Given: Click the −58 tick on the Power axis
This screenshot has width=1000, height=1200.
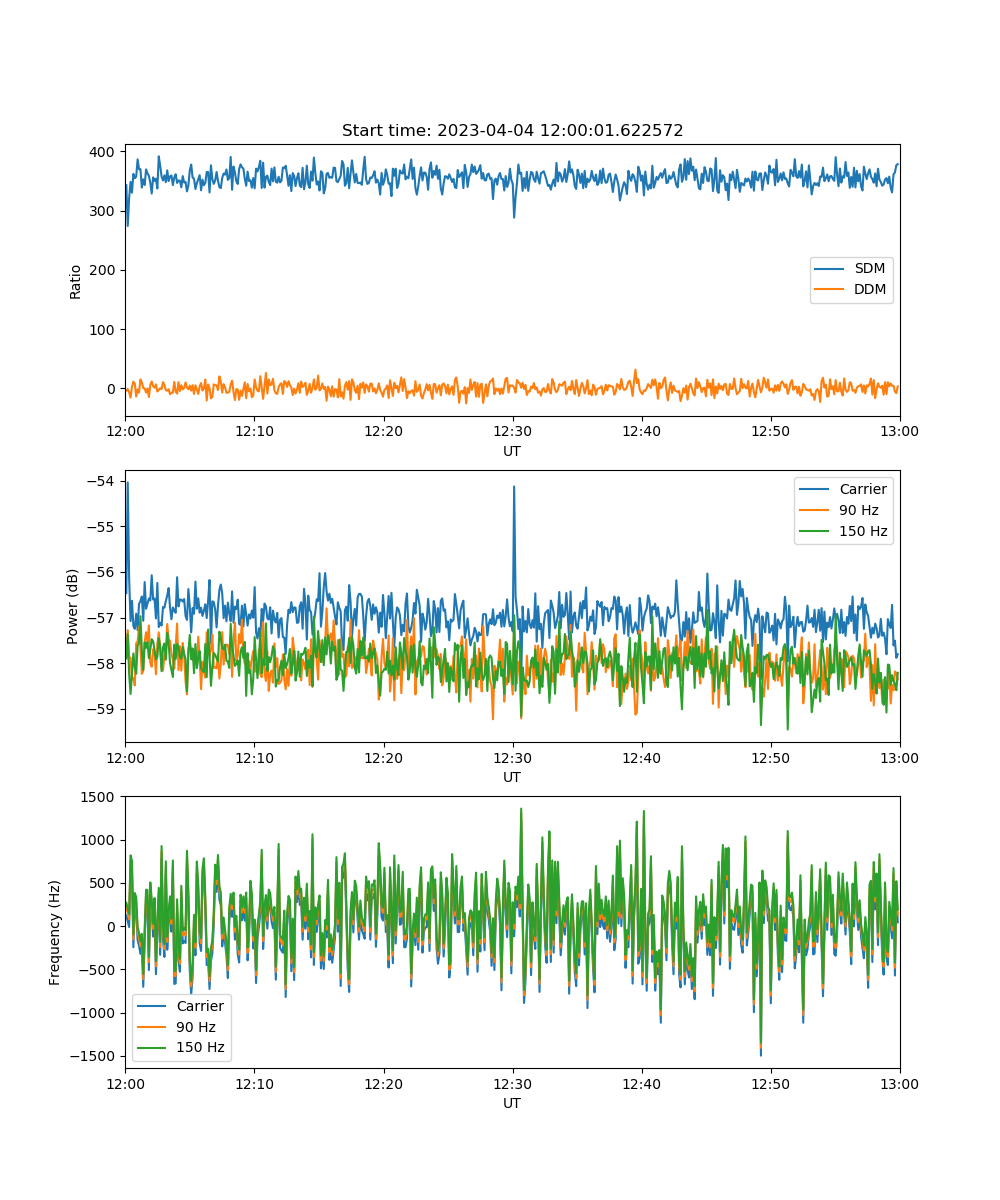Looking at the screenshot, I should pyautogui.click(x=103, y=663).
